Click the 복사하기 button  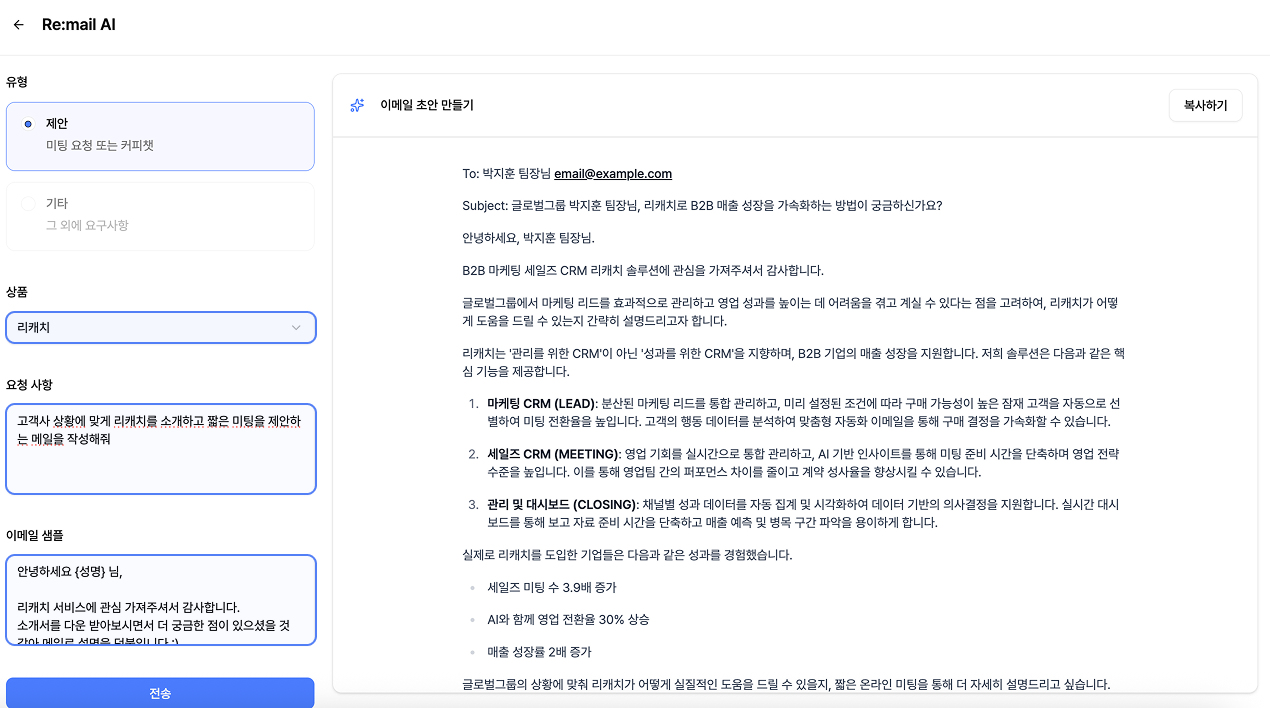pyautogui.click(x=1205, y=105)
